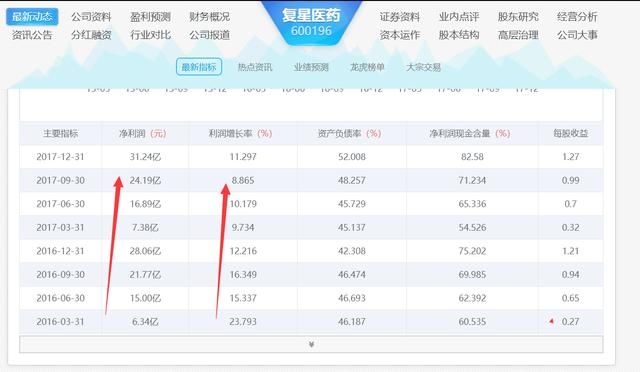Open 资本运作 link
Screen dimensions: 640x372
pos(400,35)
